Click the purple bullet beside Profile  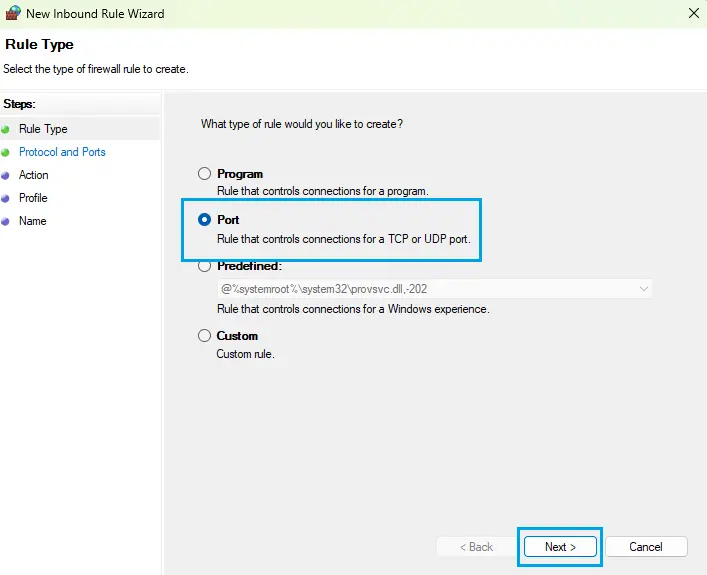[5, 199]
